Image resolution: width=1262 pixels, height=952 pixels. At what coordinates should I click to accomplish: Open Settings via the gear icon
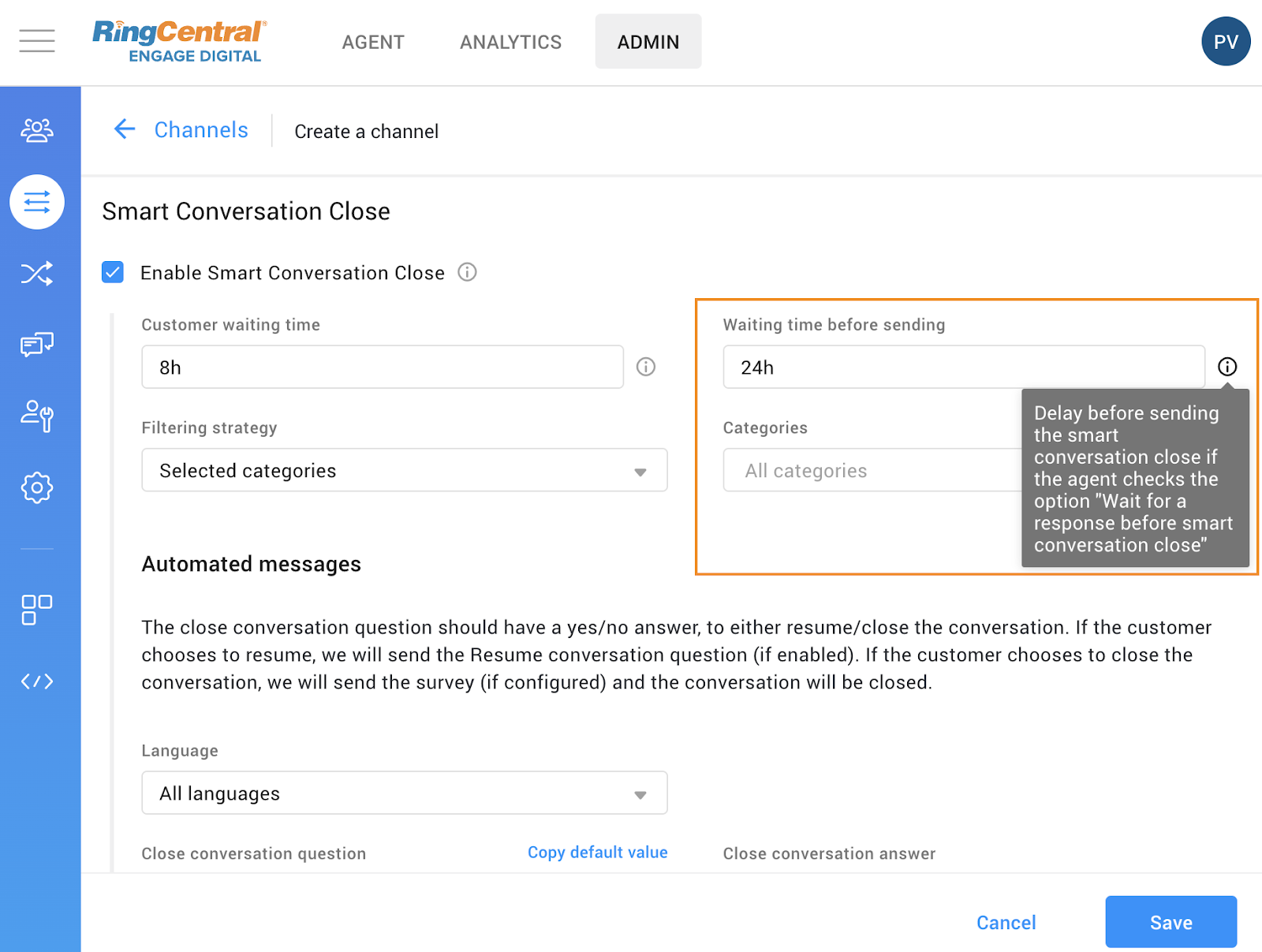point(36,487)
